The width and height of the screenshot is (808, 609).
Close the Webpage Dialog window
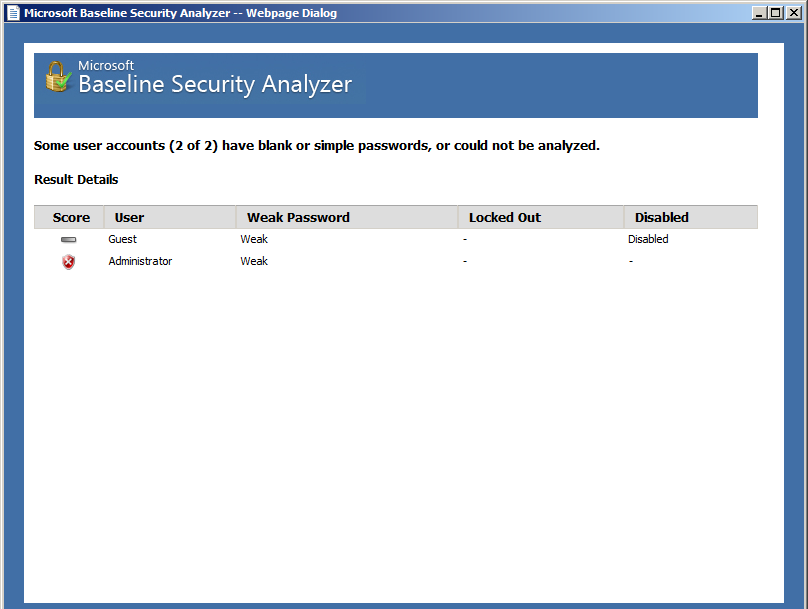[x=794, y=13]
